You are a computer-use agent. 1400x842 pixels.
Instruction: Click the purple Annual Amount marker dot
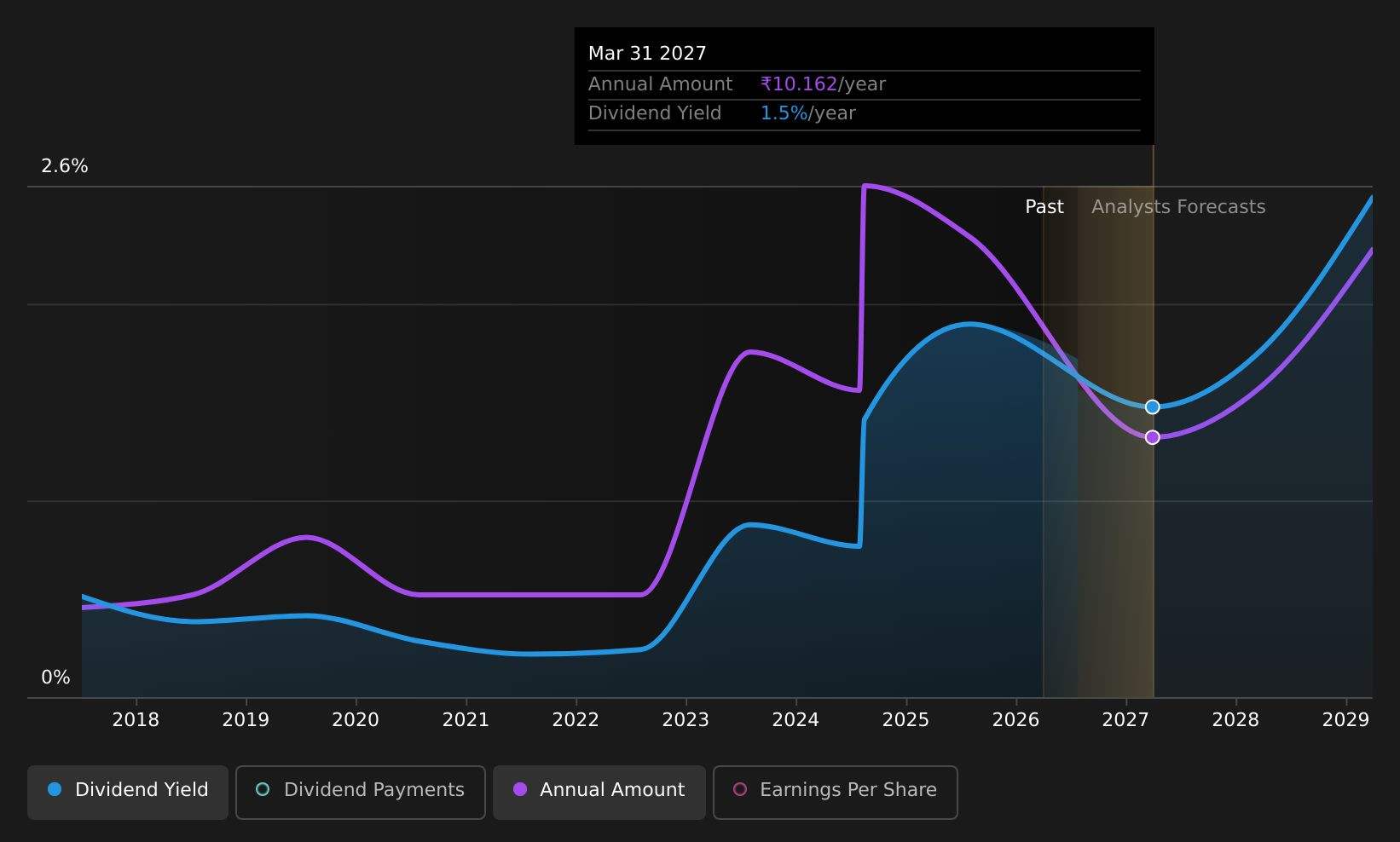coord(1152,437)
